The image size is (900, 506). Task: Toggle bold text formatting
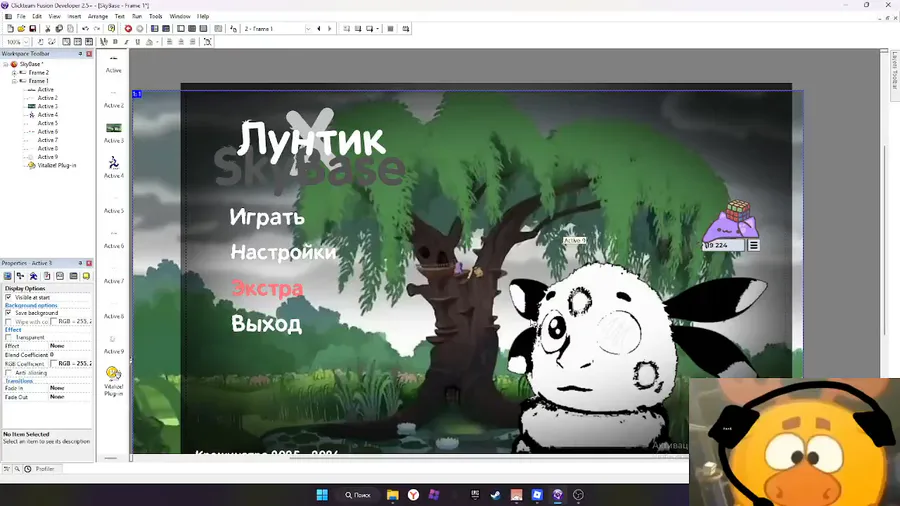115,42
